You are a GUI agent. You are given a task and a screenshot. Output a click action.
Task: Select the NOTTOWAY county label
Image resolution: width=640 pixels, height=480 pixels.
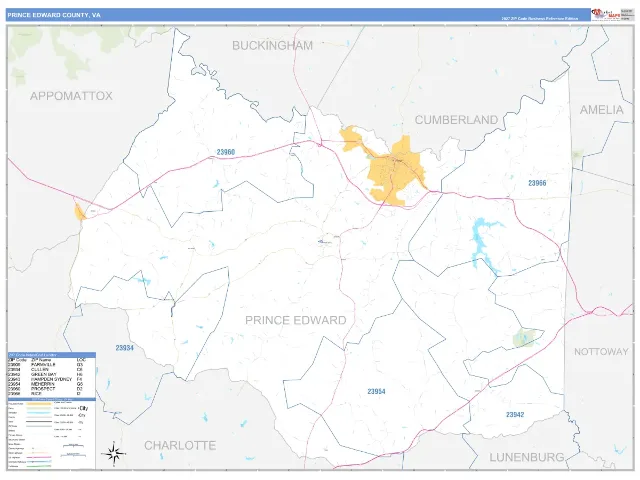tap(601, 351)
